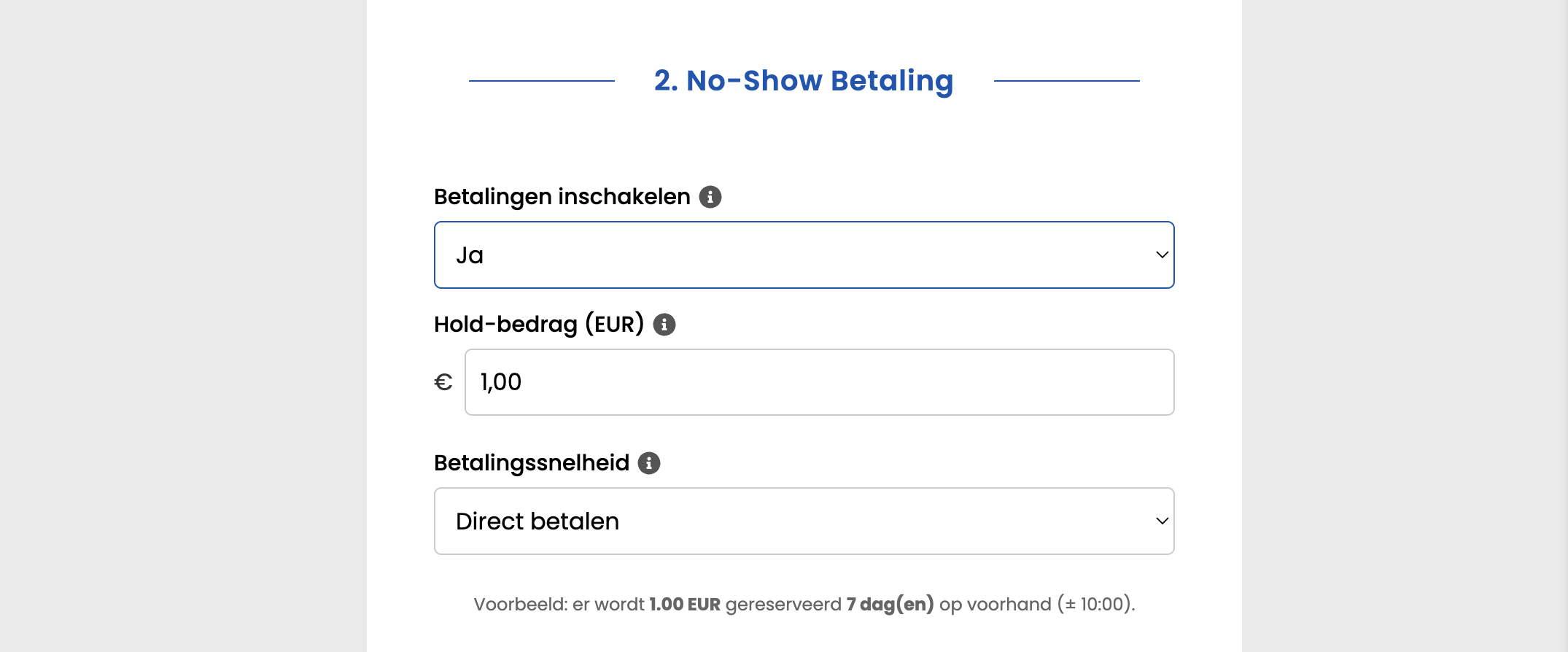Click the Betalingssnelheid label text
1568x652 pixels.
pos(531,463)
